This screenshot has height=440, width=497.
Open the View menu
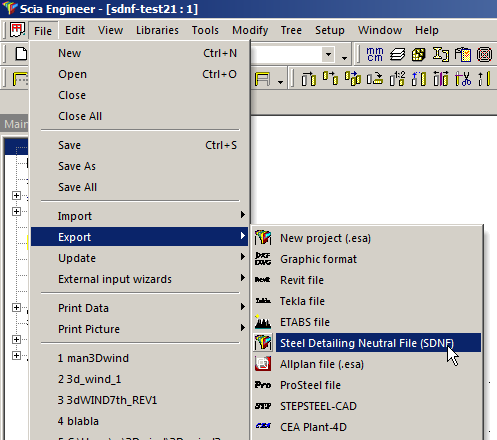pos(110,30)
